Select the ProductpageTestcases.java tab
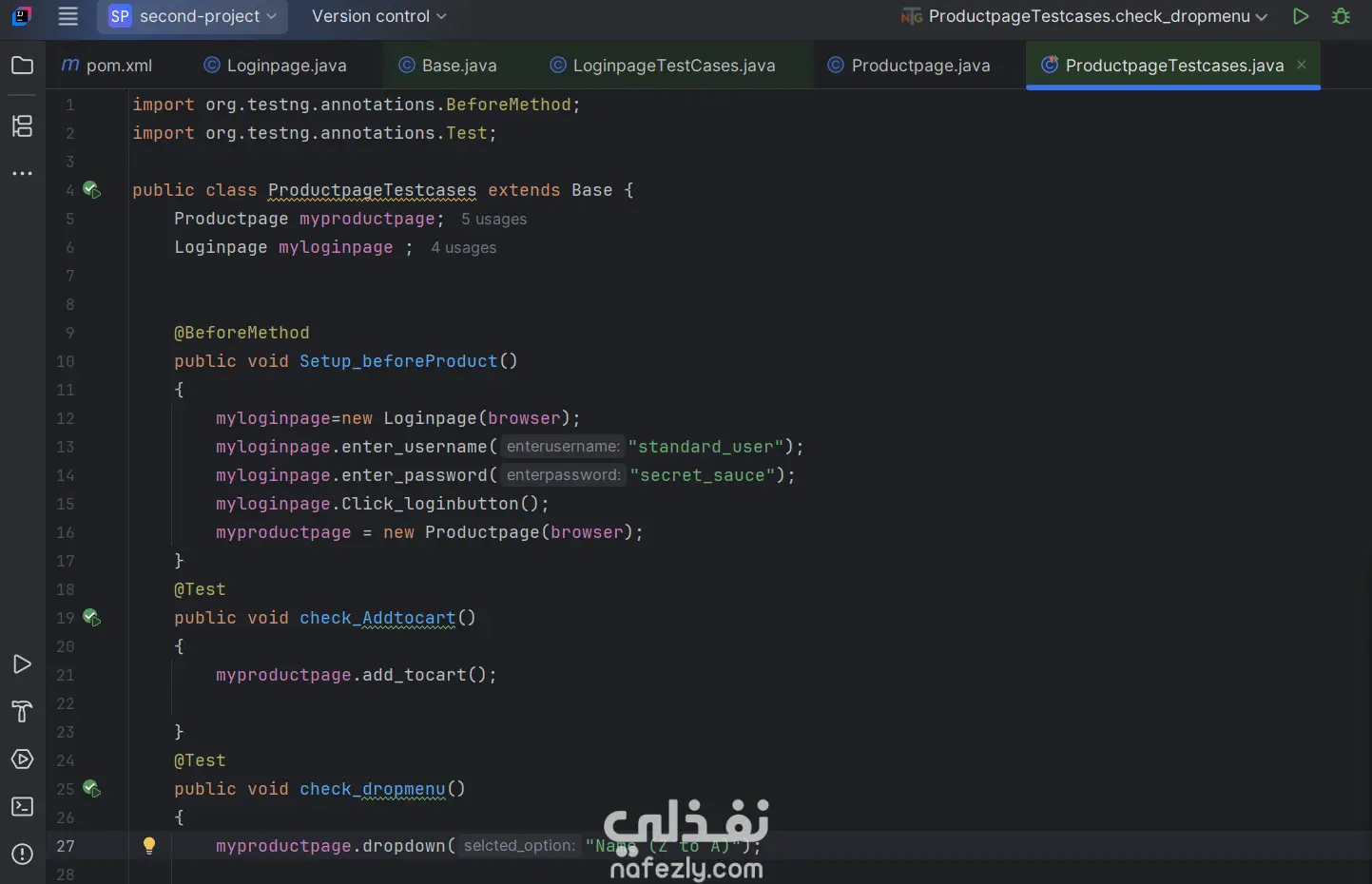The width and height of the screenshot is (1372, 884). pyautogui.click(x=1174, y=66)
